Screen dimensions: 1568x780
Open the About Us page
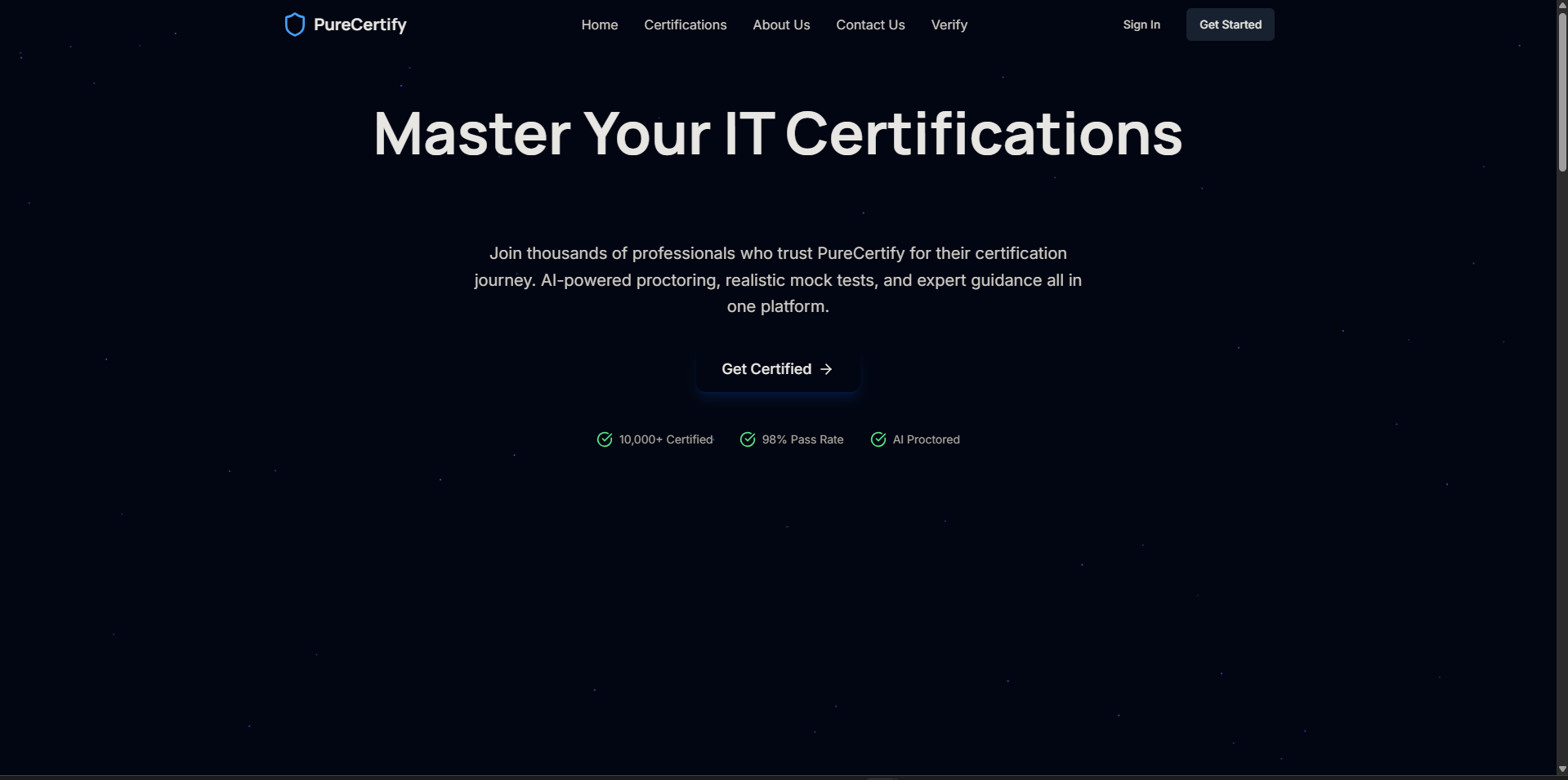781,25
